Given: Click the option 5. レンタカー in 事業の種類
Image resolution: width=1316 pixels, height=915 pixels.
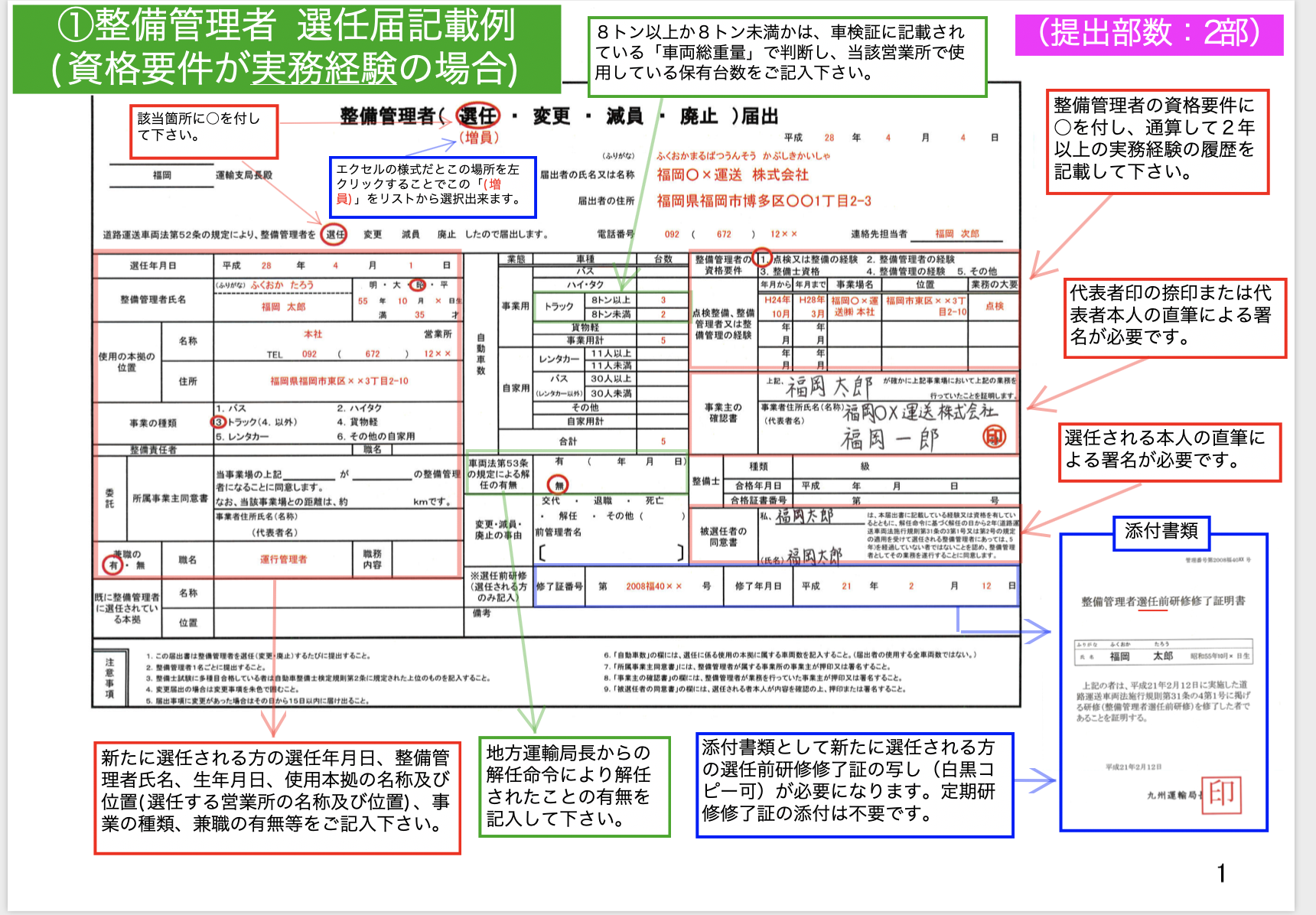Looking at the screenshot, I should tap(242, 436).
